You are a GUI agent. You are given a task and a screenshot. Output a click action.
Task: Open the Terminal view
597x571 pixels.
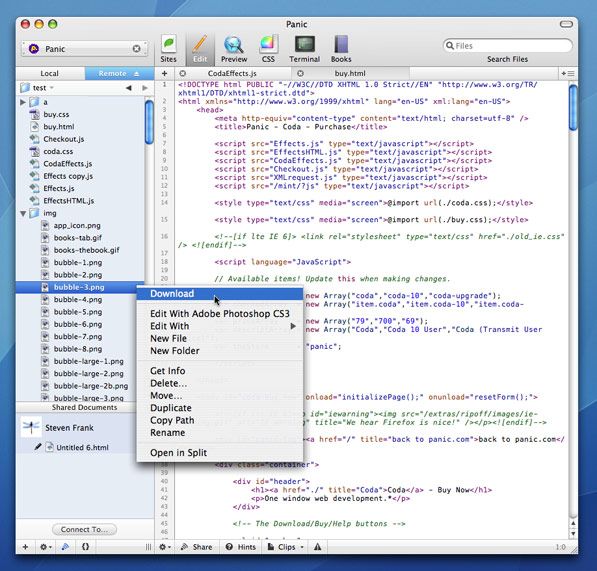[304, 49]
